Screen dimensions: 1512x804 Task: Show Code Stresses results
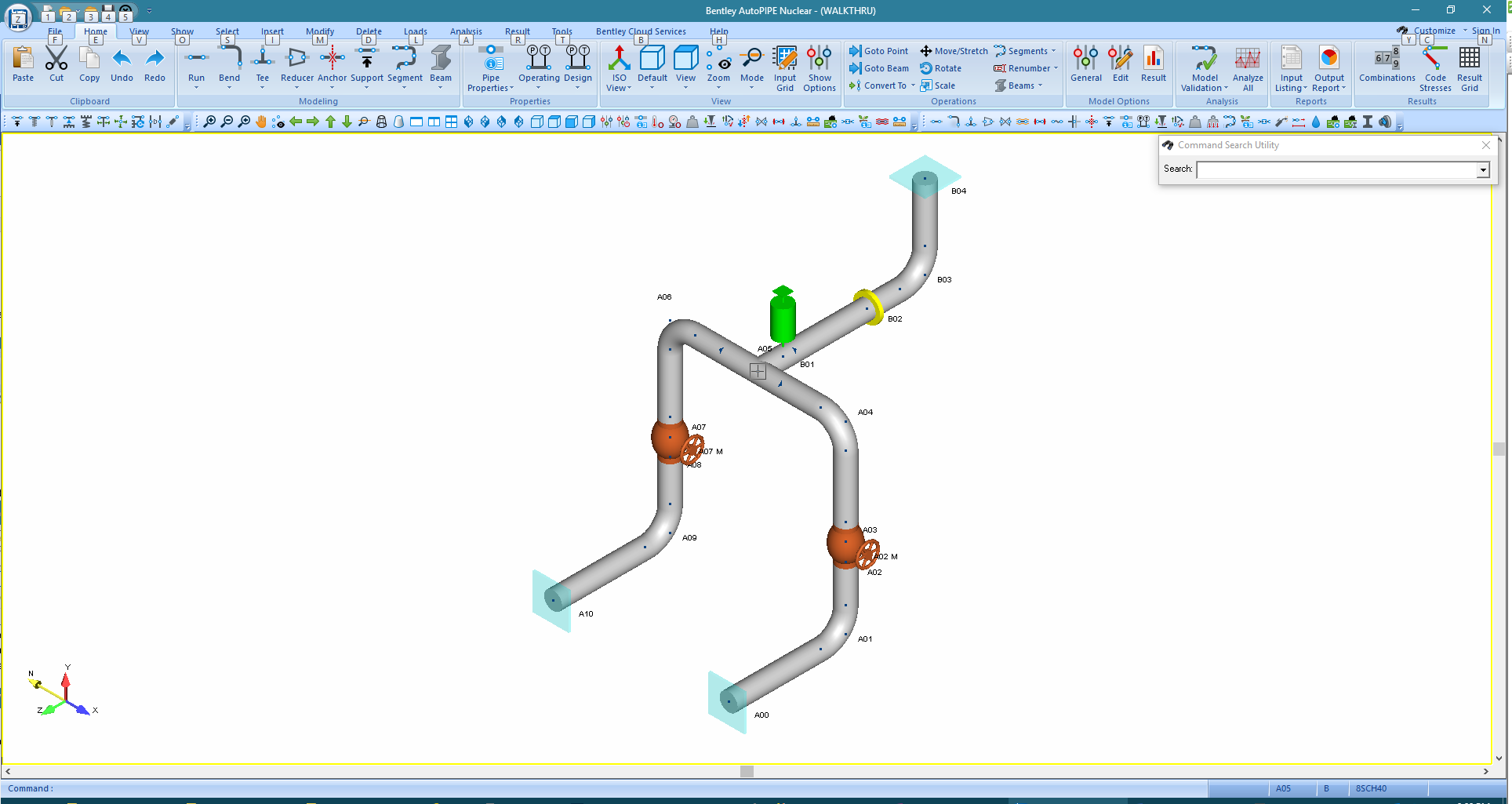1435,68
